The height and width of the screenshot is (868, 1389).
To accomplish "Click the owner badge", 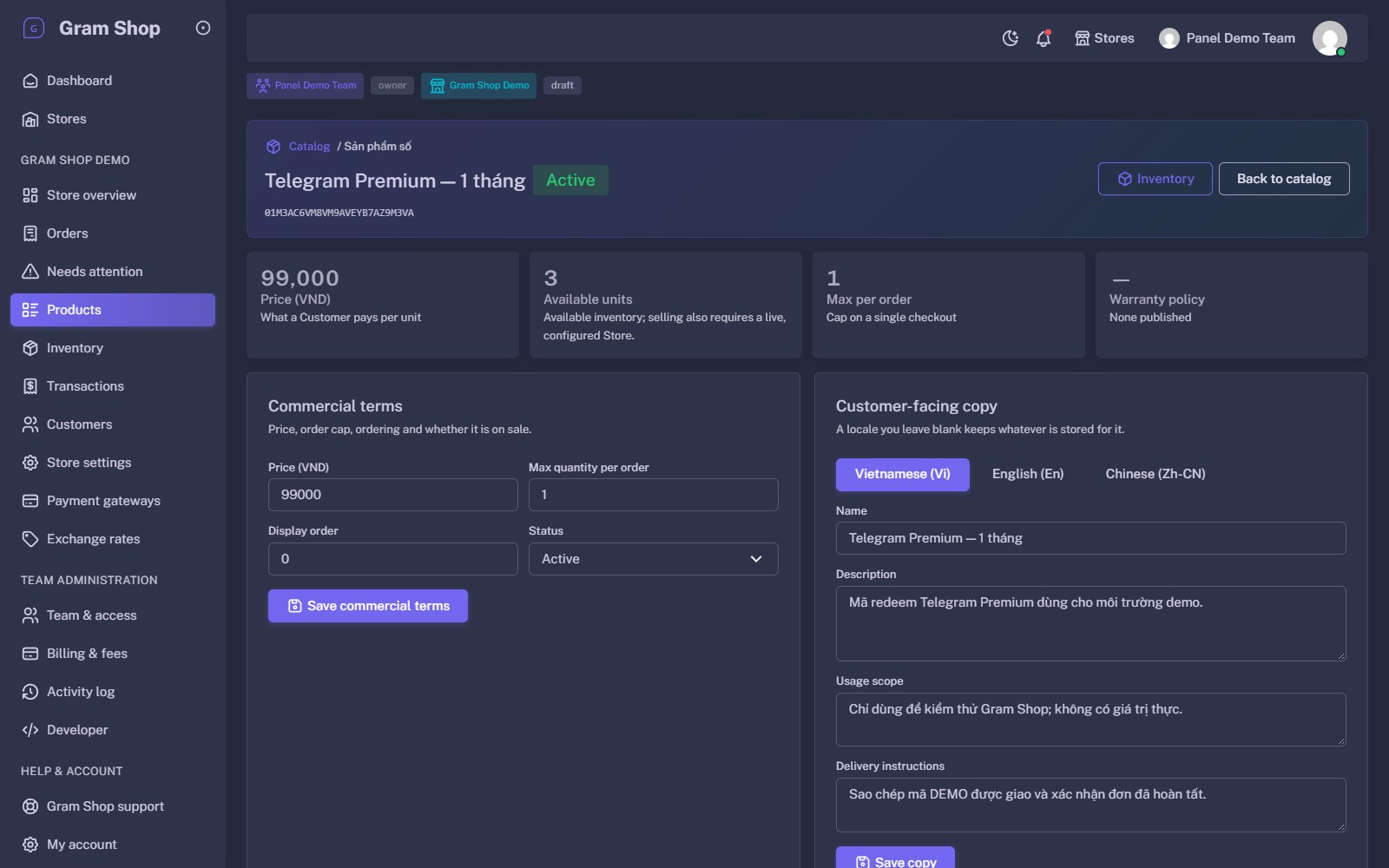I will pyautogui.click(x=392, y=85).
